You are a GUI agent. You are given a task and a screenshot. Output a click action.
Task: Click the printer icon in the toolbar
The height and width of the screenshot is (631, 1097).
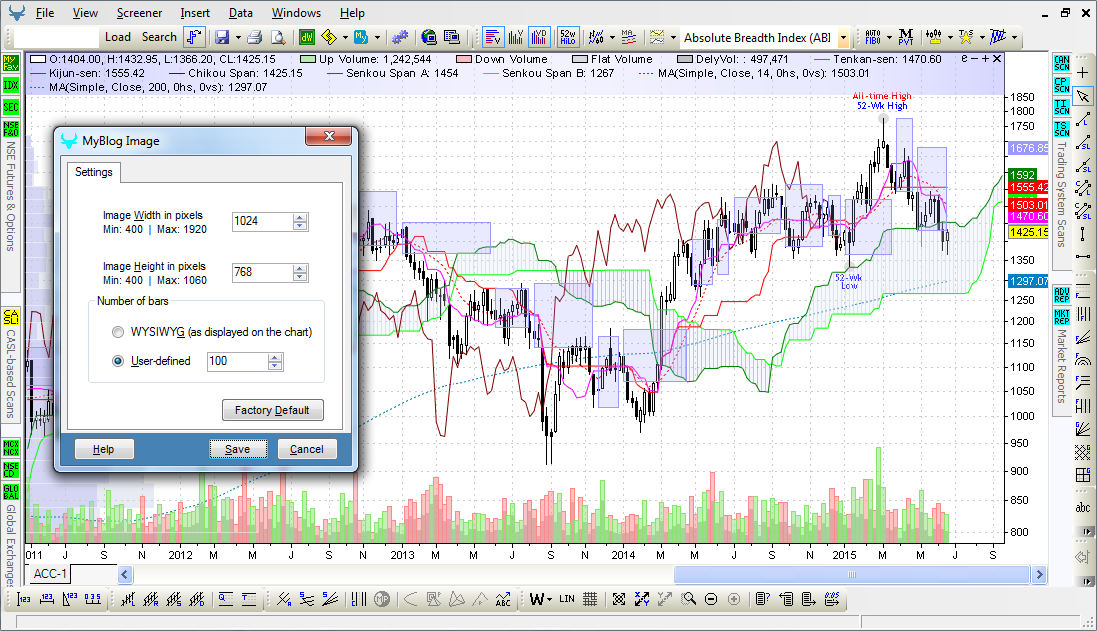(255, 37)
